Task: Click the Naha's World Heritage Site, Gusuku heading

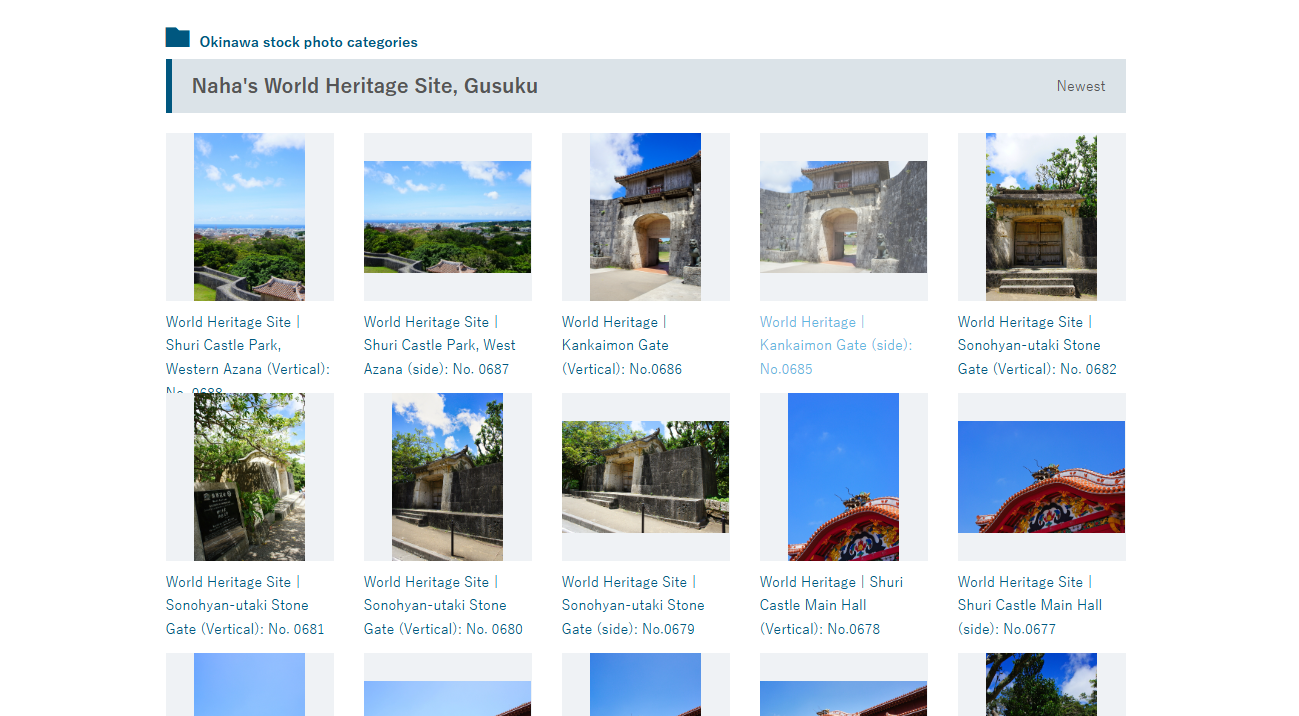Action: pyautogui.click(x=365, y=86)
